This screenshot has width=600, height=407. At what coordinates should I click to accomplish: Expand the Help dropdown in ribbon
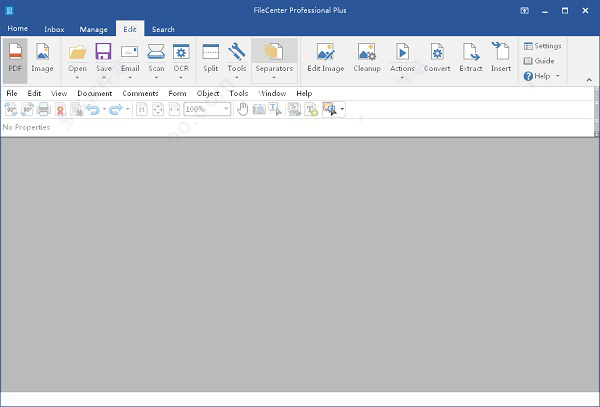pyautogui.click(x=558, y=76)
